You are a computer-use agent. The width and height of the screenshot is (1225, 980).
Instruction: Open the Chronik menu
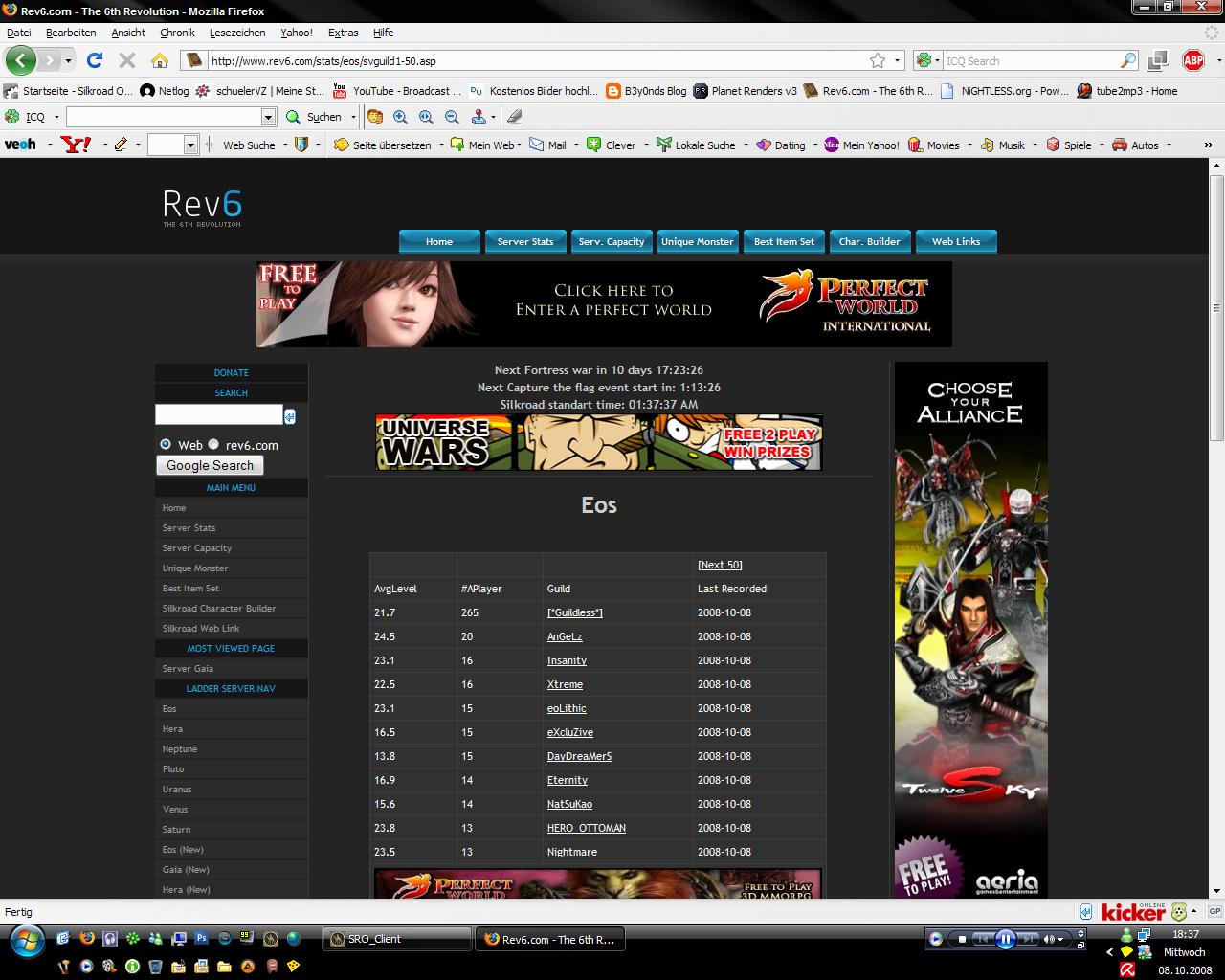177,33
